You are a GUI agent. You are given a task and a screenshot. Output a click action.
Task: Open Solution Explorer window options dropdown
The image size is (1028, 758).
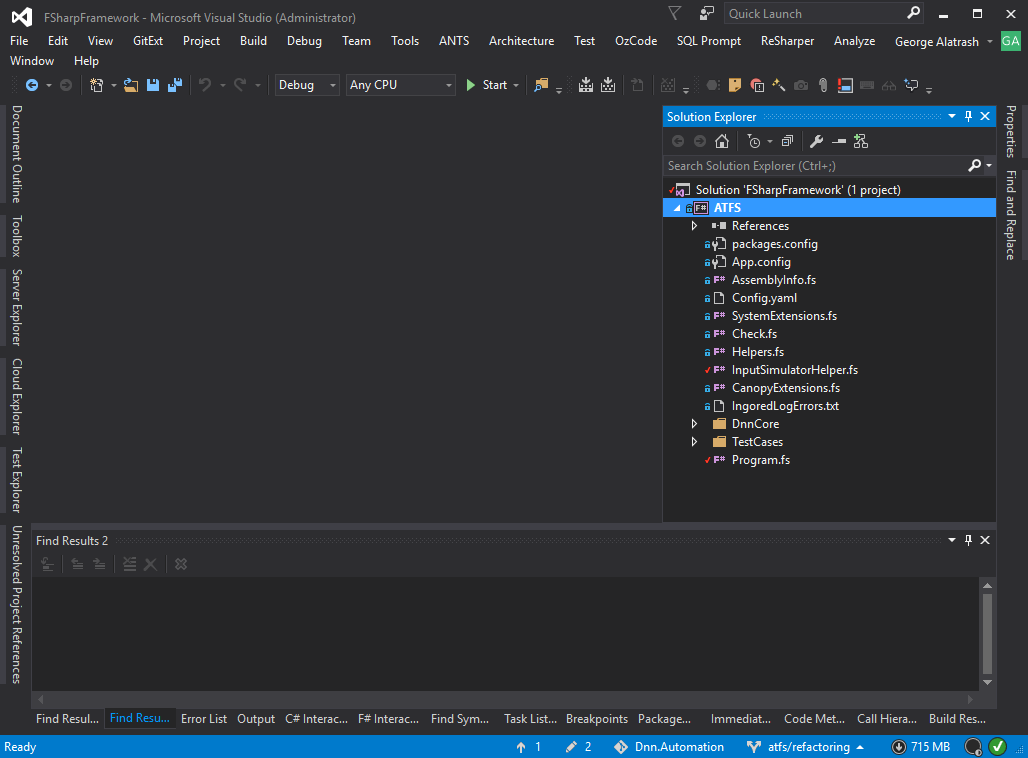[x=952, y=117]
